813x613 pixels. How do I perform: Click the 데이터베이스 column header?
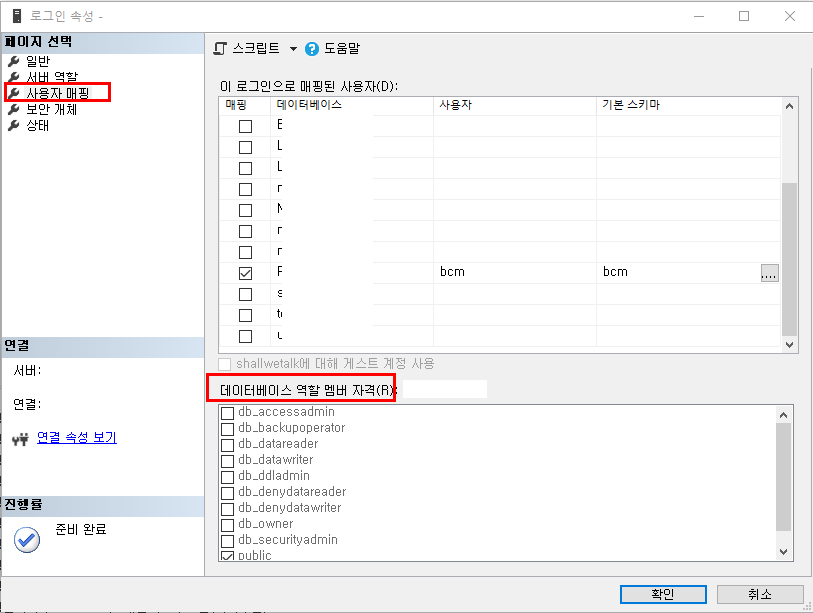point(352,105)
